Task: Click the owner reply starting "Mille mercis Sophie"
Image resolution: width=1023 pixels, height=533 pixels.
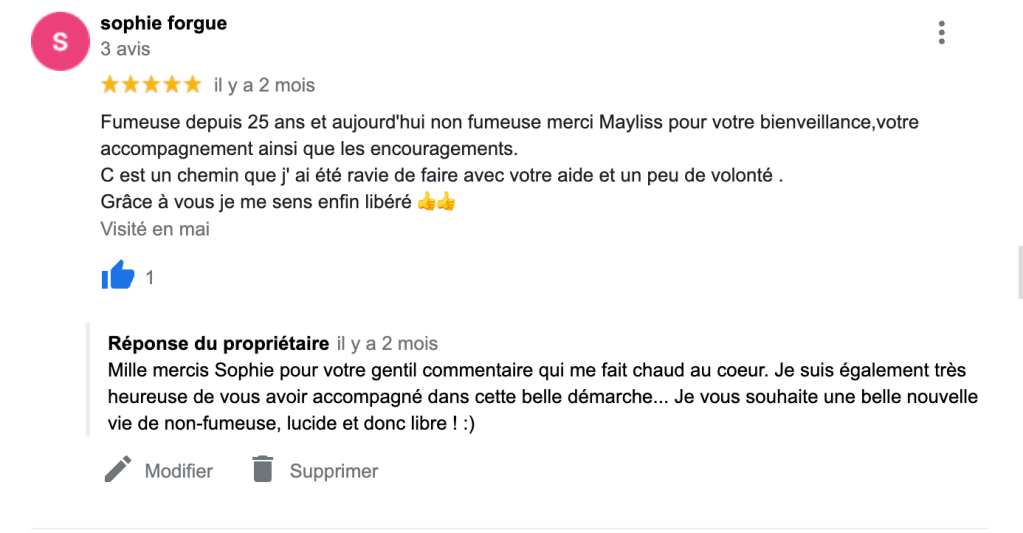Action: tap(542, 397)
